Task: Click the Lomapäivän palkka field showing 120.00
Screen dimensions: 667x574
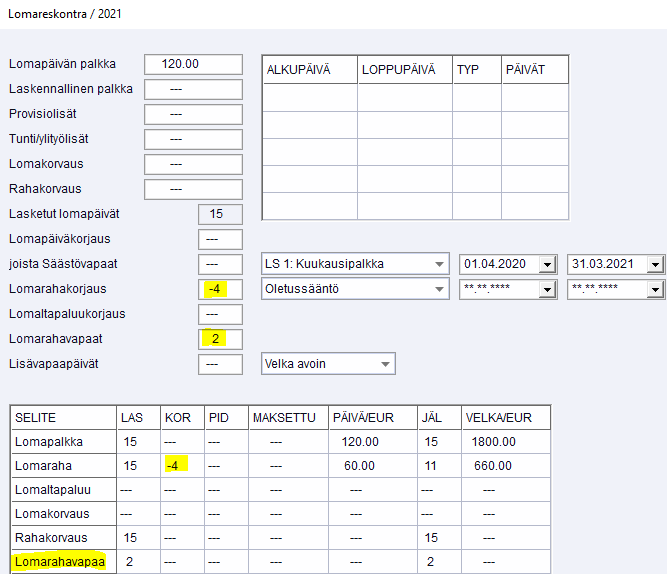Action: coord(193,64)
